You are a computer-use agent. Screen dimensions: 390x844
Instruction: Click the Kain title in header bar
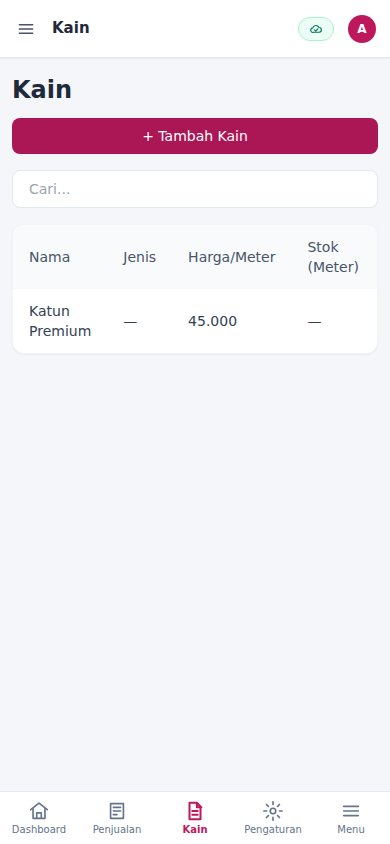tap(70, 27)
